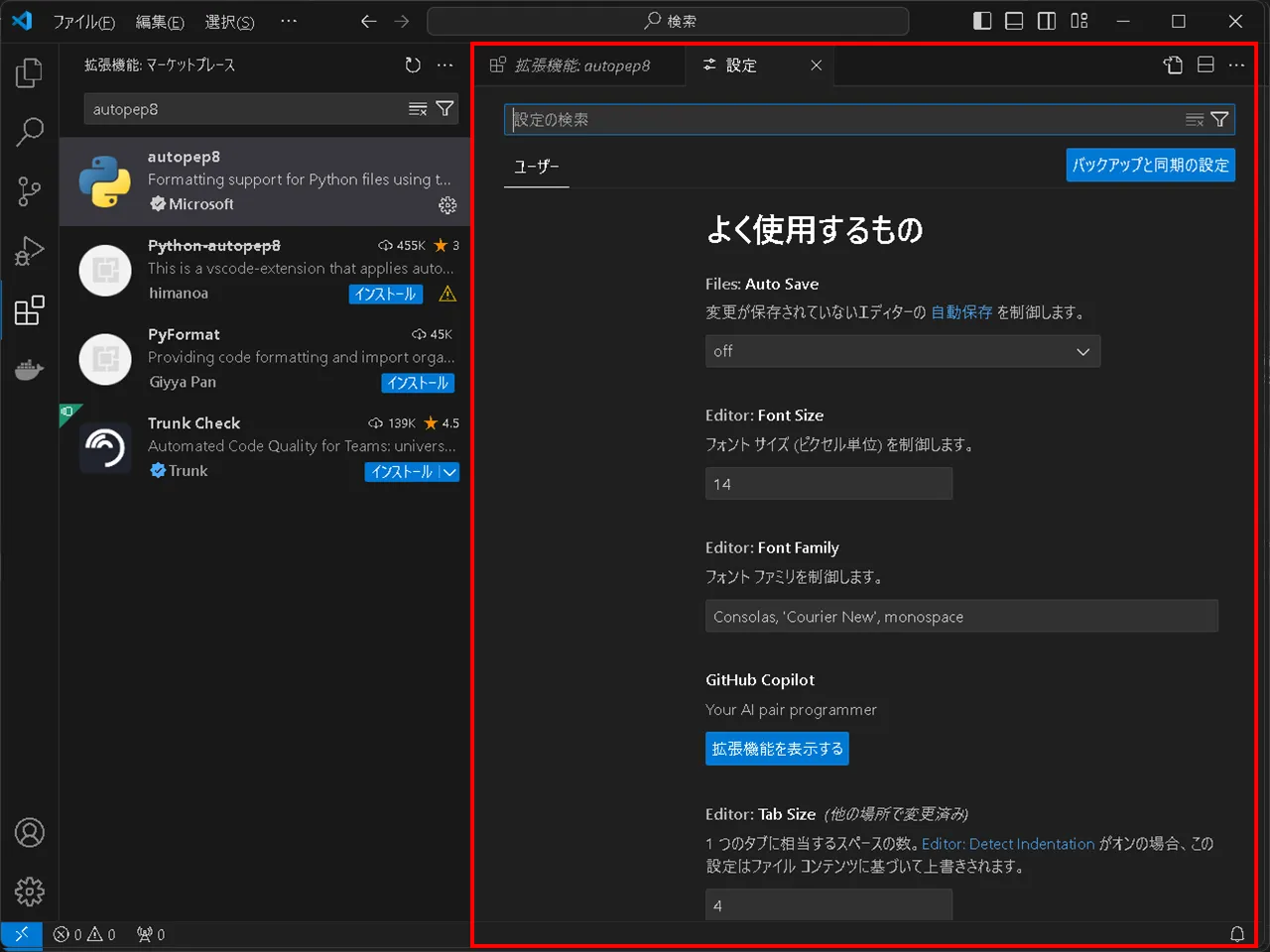The image size is (1270, 952).
Task: Follow Editor: Detect Indentation link
Action: click(x=1008, y=844)
